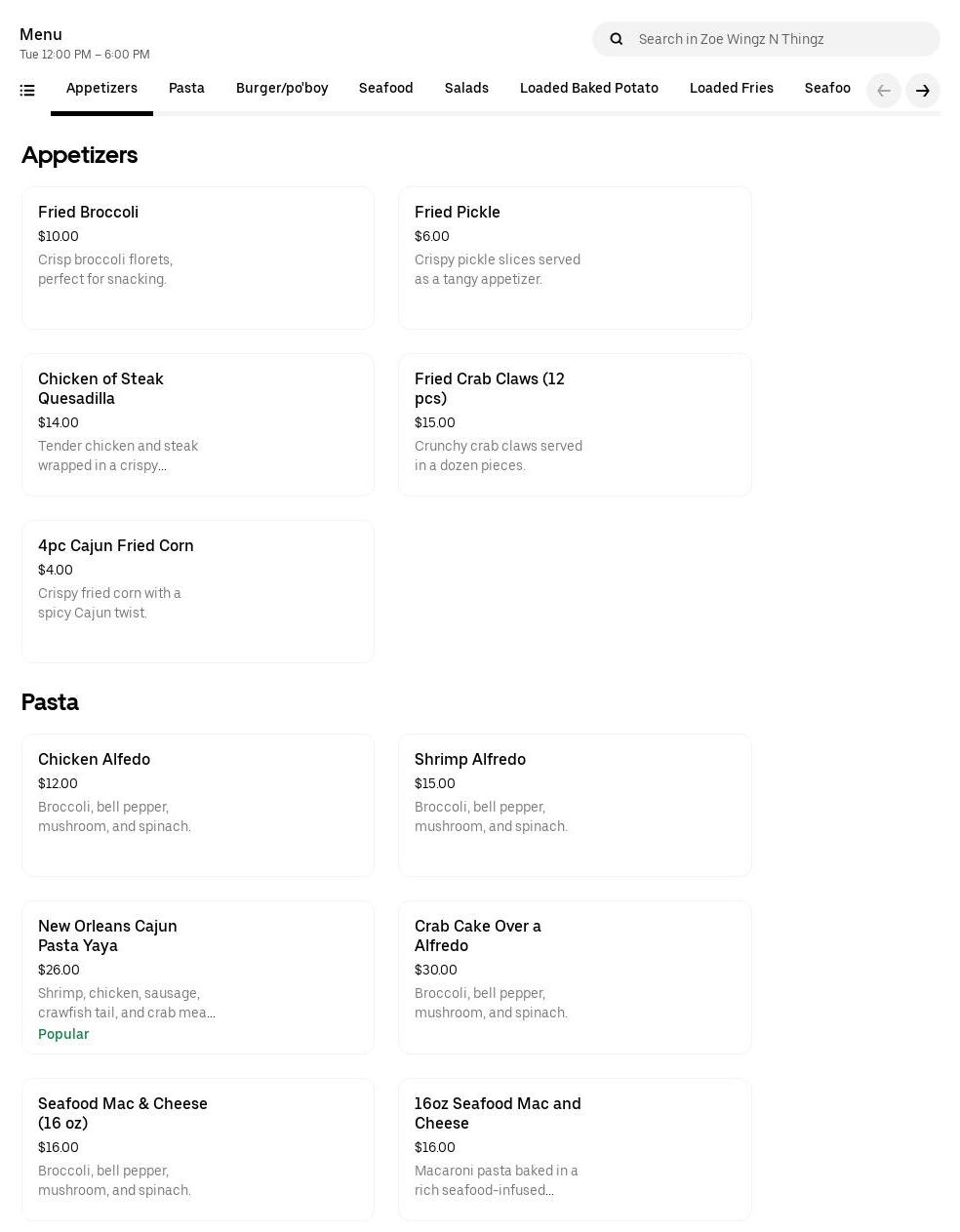This screenshot has height=1232, width=960.
Task: Open Crab Cake Over a Alfredo
Action: 575,976
